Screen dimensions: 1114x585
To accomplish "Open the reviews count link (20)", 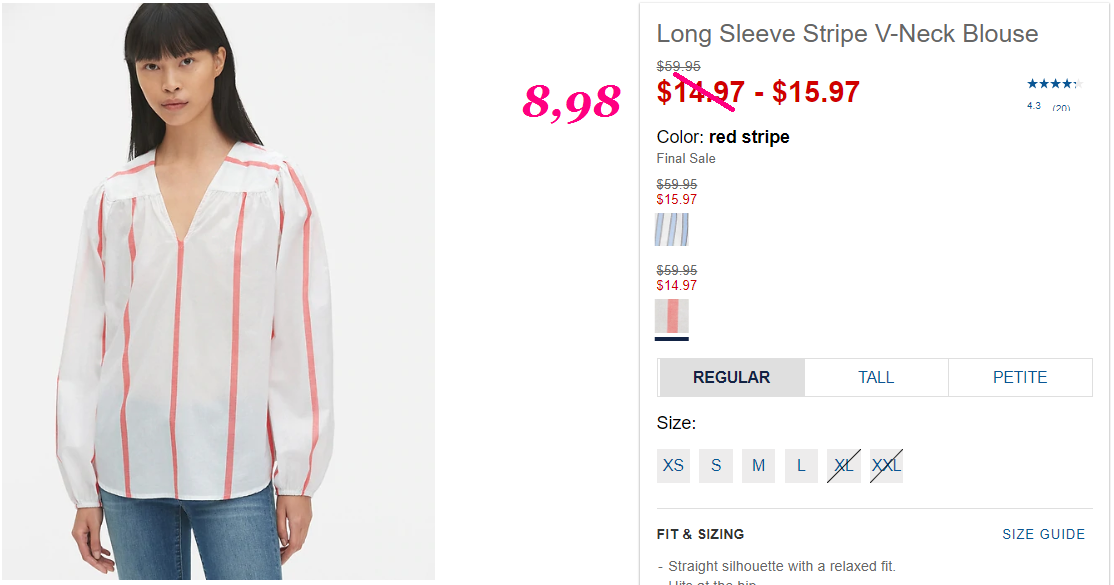I will [x=1061, y=107].
